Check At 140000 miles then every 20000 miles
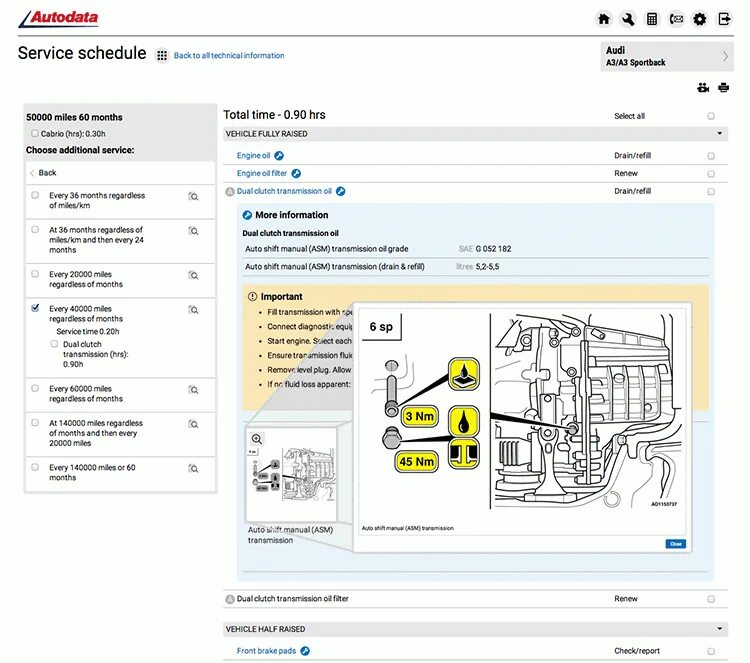The height and width of the screenshot is (663, 750). (x=35, y=422)
